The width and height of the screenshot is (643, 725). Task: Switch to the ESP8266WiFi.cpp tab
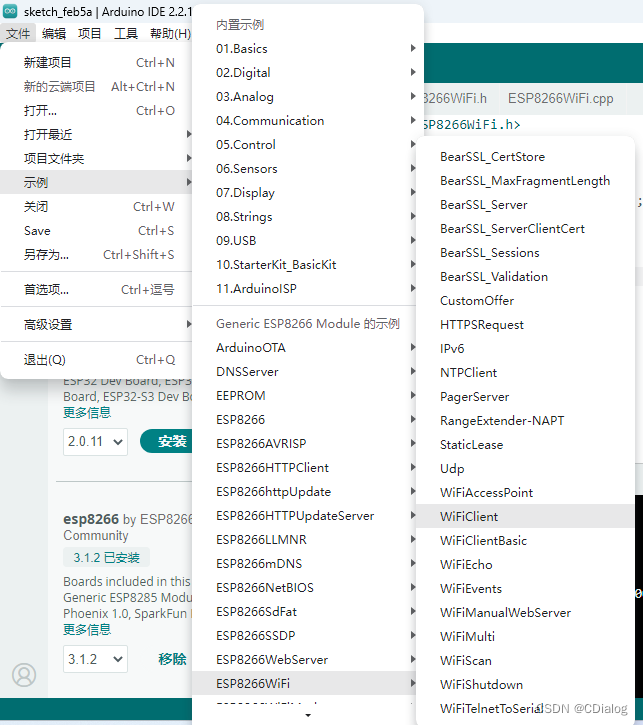(560, 98)
